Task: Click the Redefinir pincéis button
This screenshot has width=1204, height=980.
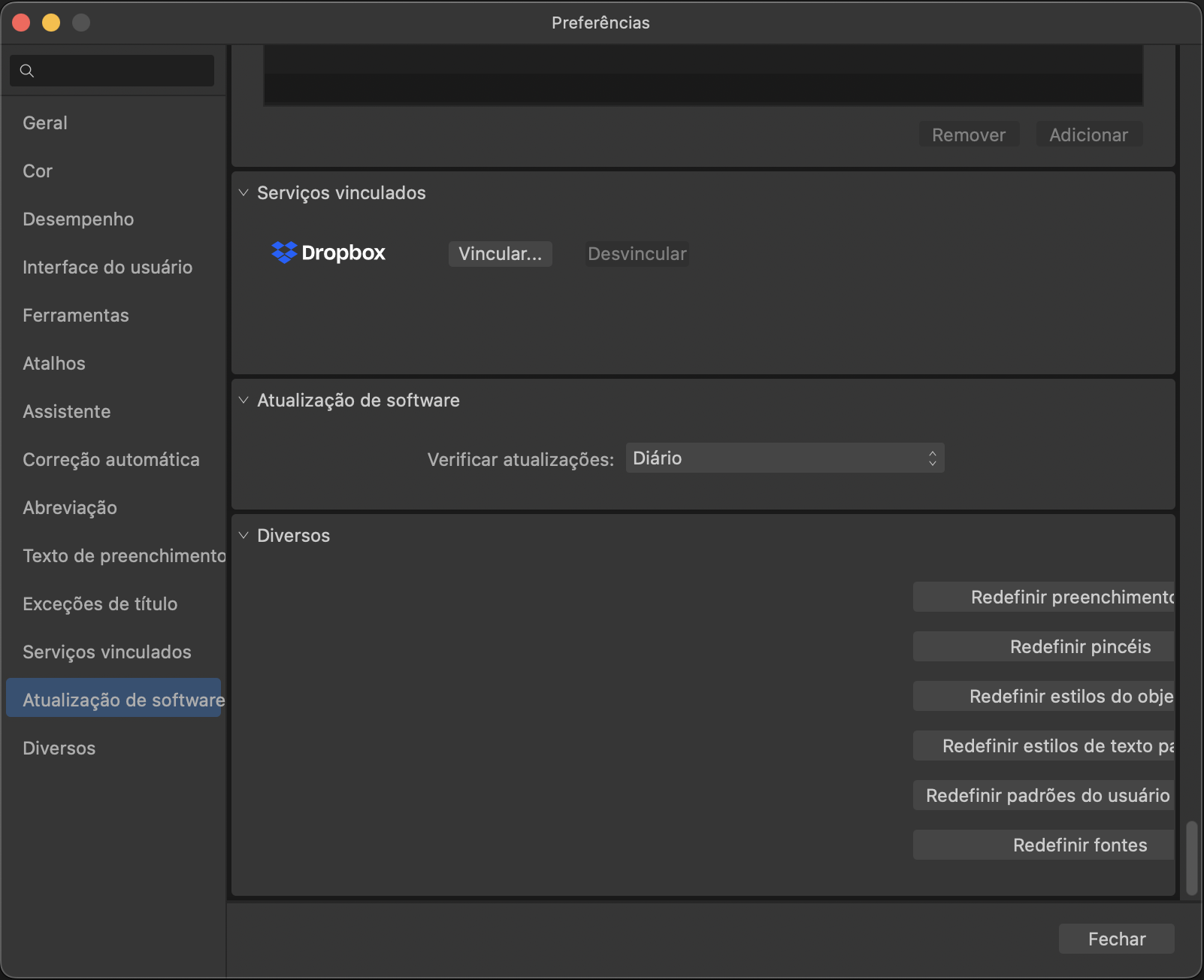Action: (1043, 646)
